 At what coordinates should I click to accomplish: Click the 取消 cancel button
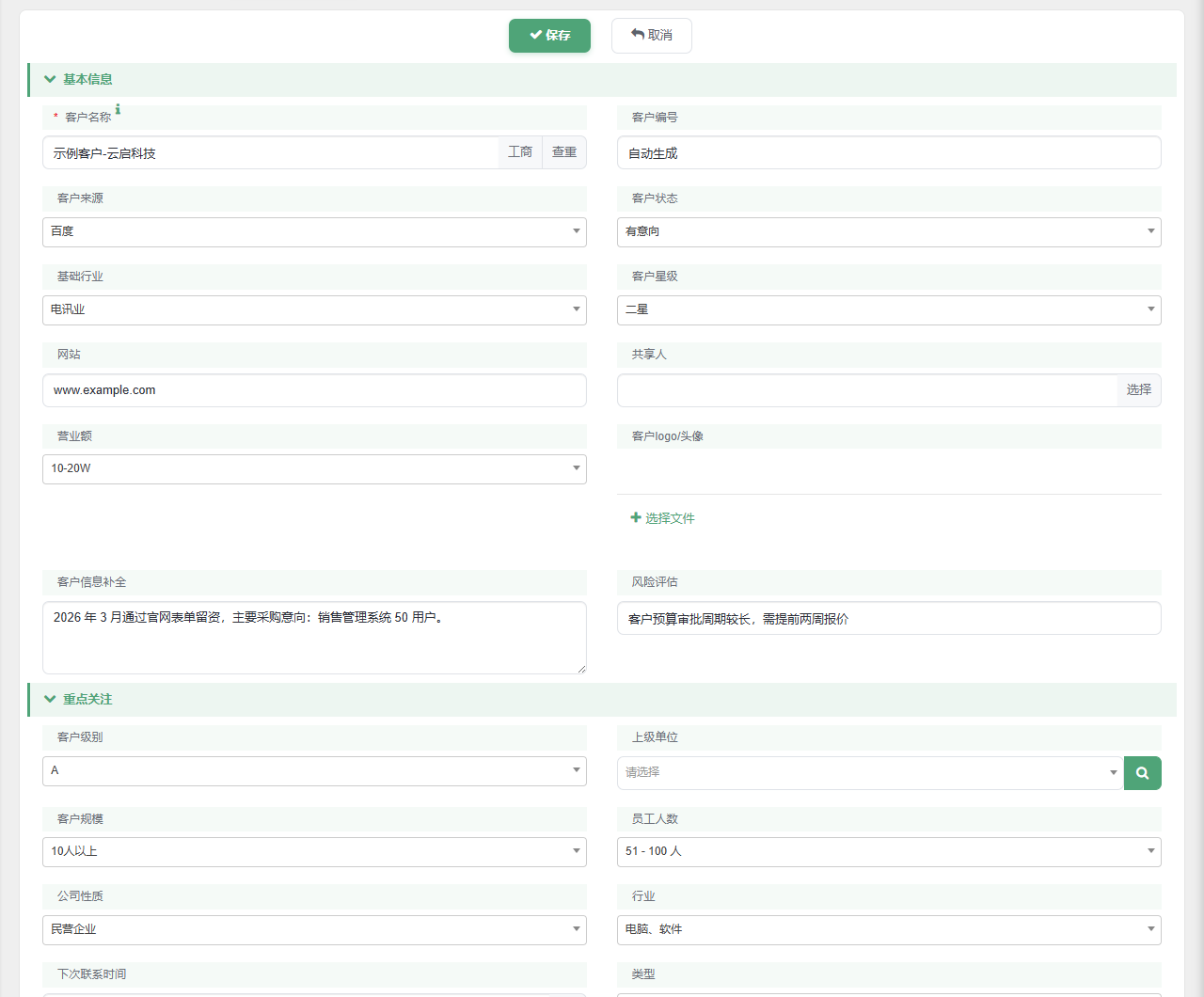coord(651,36)
